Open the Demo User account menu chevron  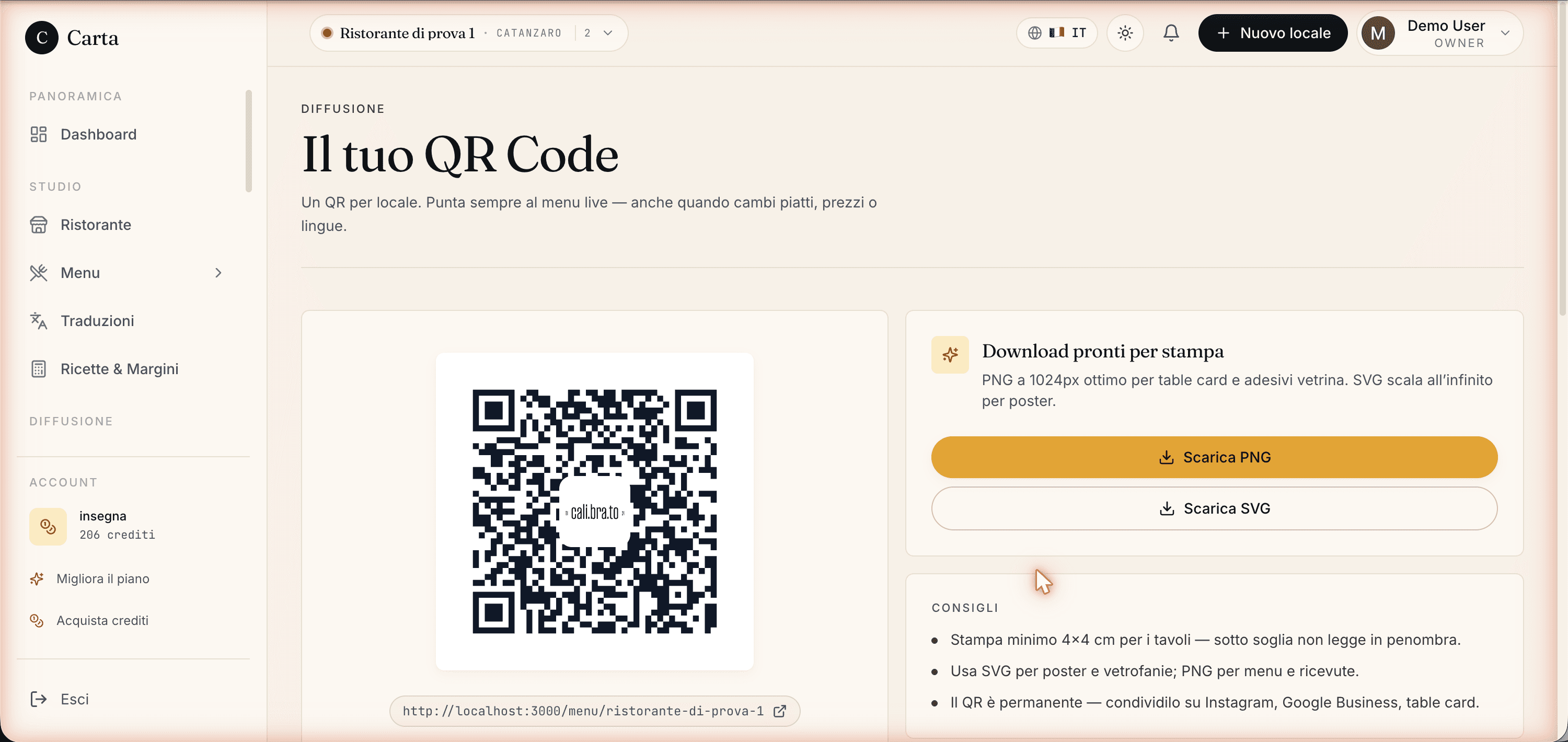coord(1505,33)
